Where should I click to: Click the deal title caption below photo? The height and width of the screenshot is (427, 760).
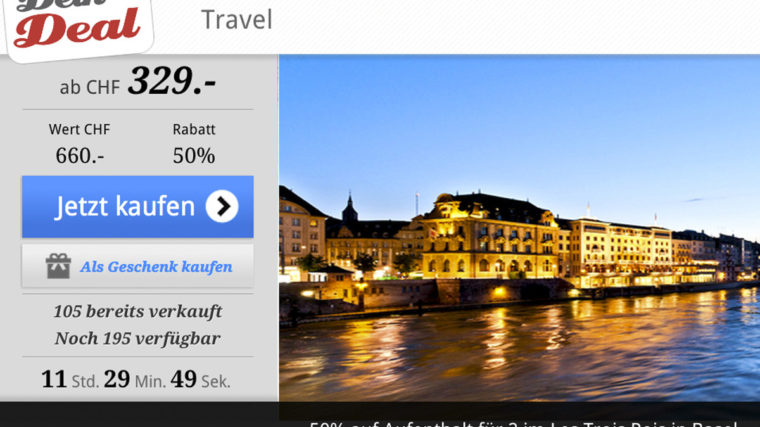click(x=523, y=424)
